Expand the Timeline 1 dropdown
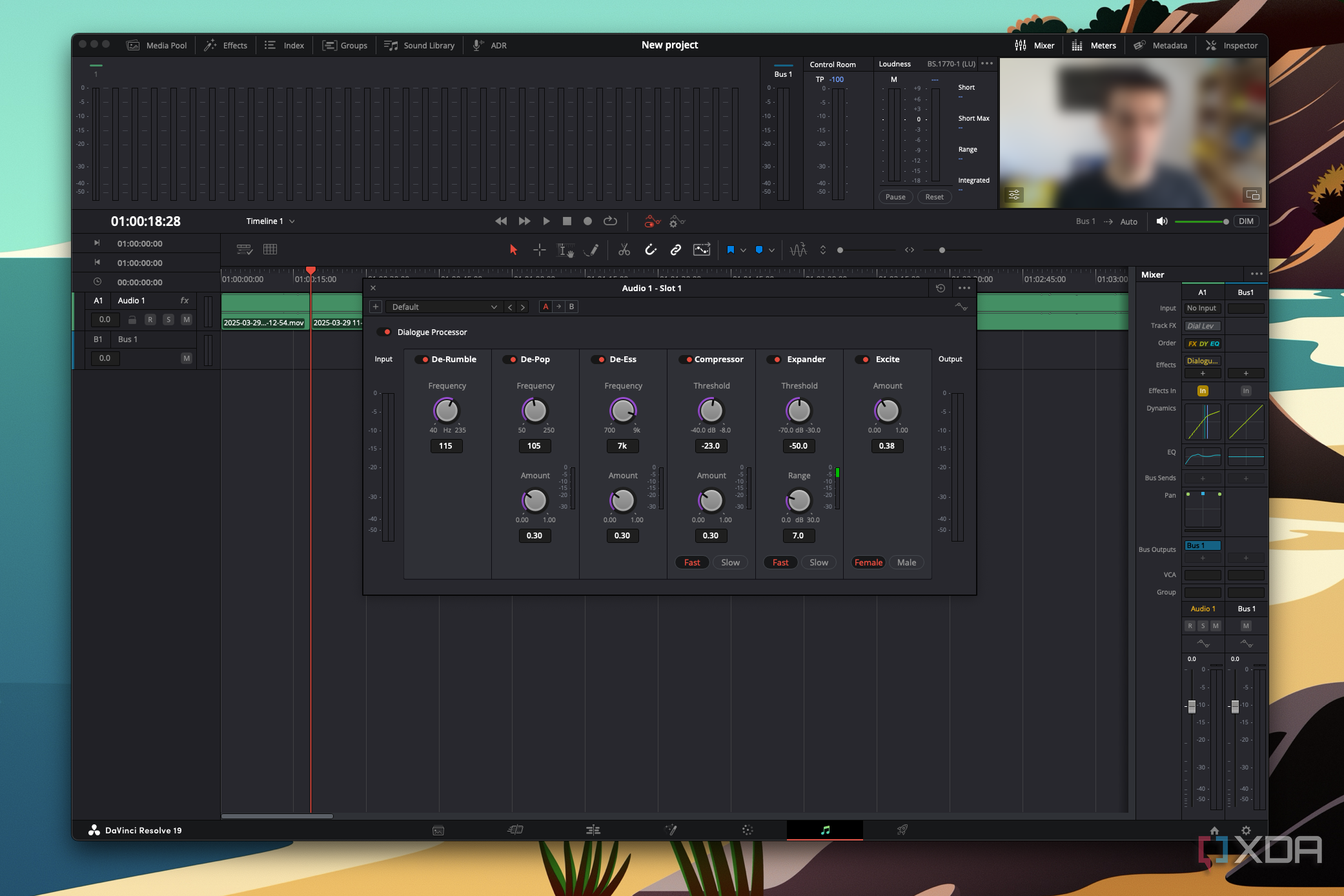Image resolution: width=1344 pixels, height=896 pixels. [x=270, y=221]
